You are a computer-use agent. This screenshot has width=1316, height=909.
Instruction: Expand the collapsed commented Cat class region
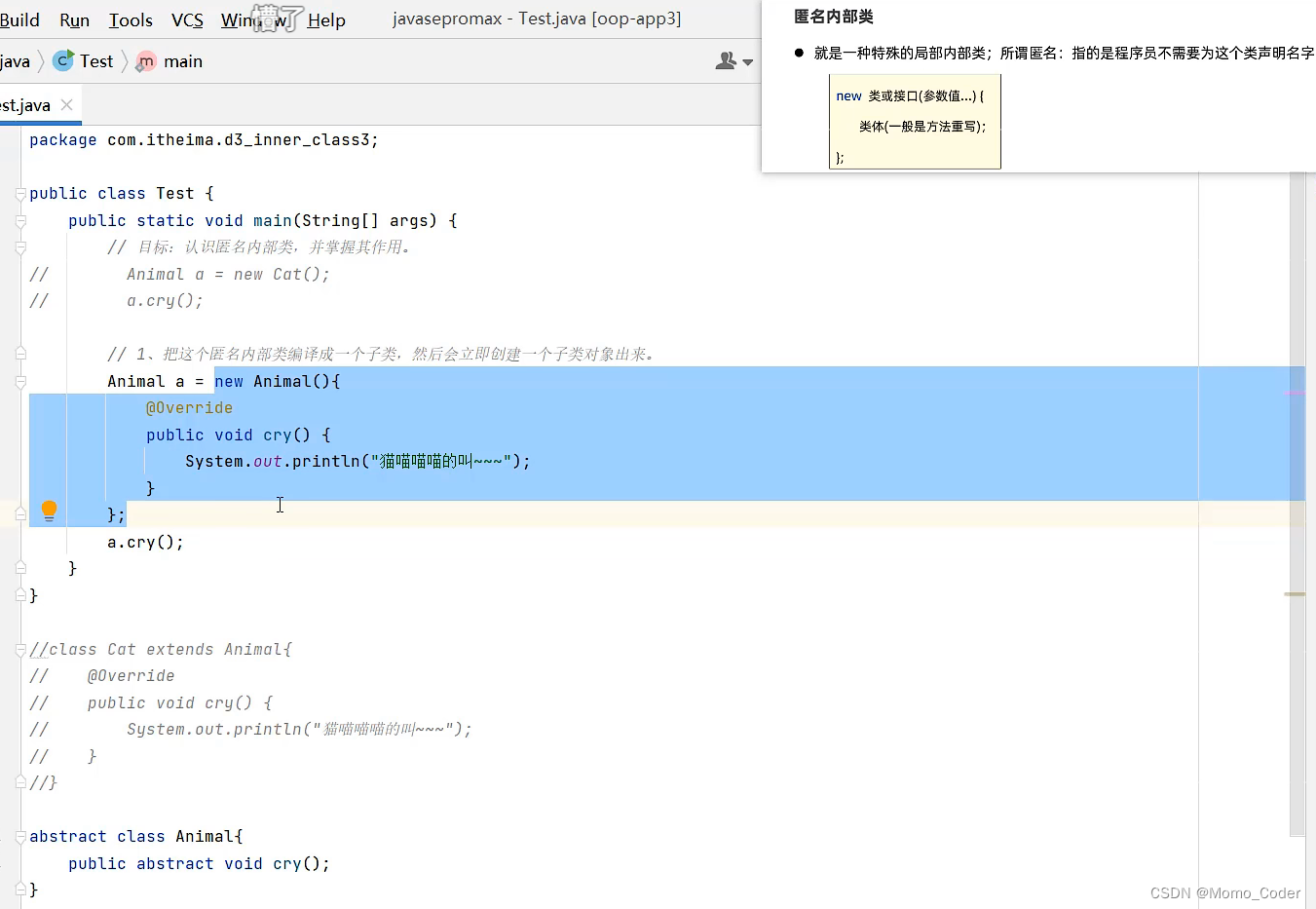[x=19, y=649]
